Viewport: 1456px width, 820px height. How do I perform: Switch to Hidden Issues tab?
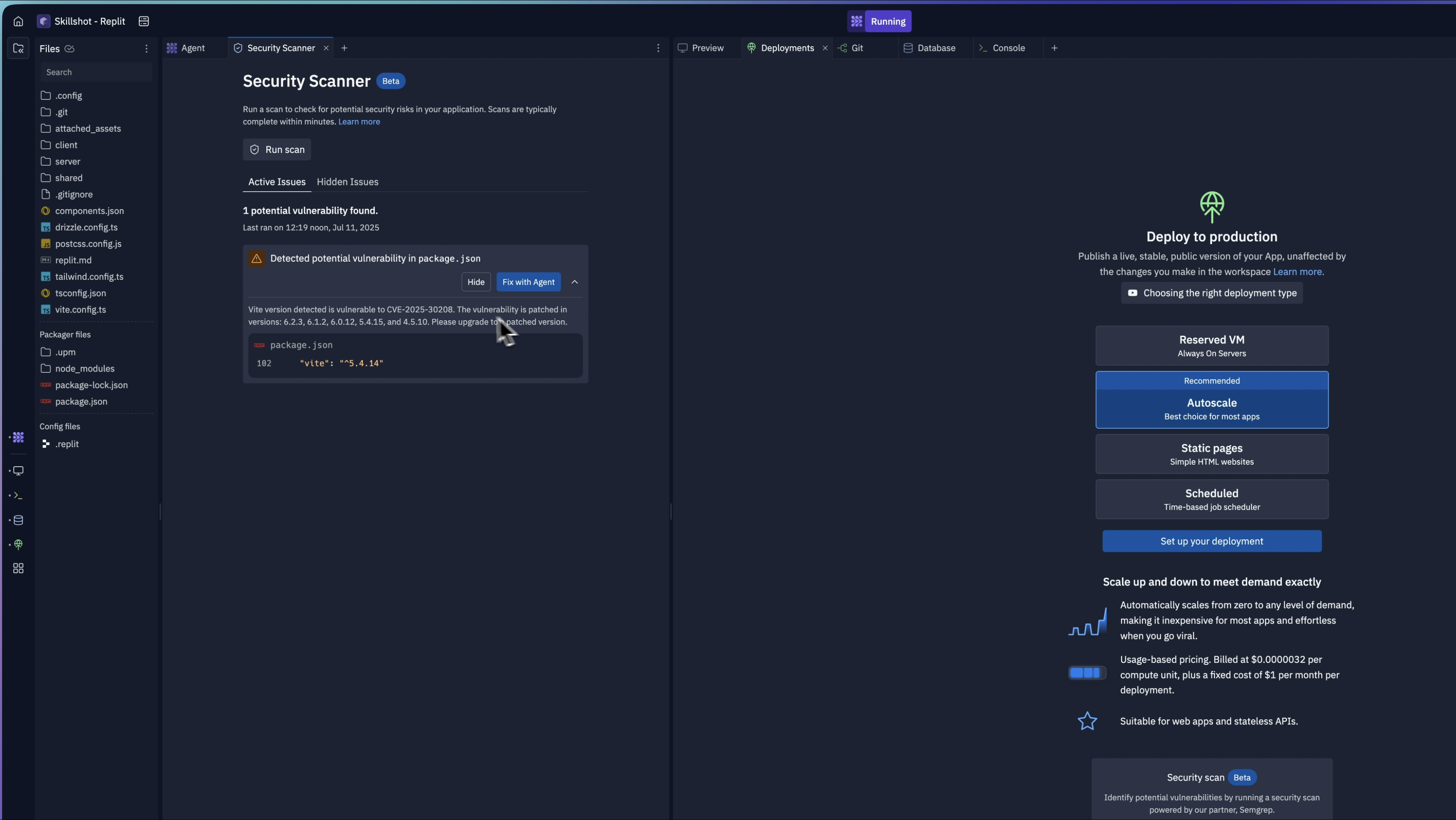coord(347,181)
